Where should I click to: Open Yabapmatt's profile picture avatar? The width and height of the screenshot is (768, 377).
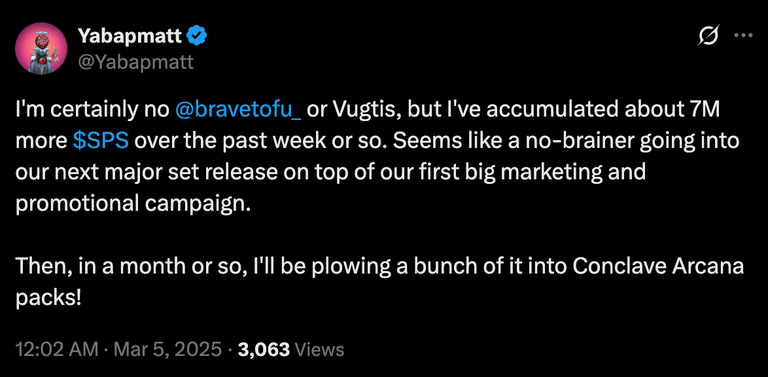pos(41,48)
